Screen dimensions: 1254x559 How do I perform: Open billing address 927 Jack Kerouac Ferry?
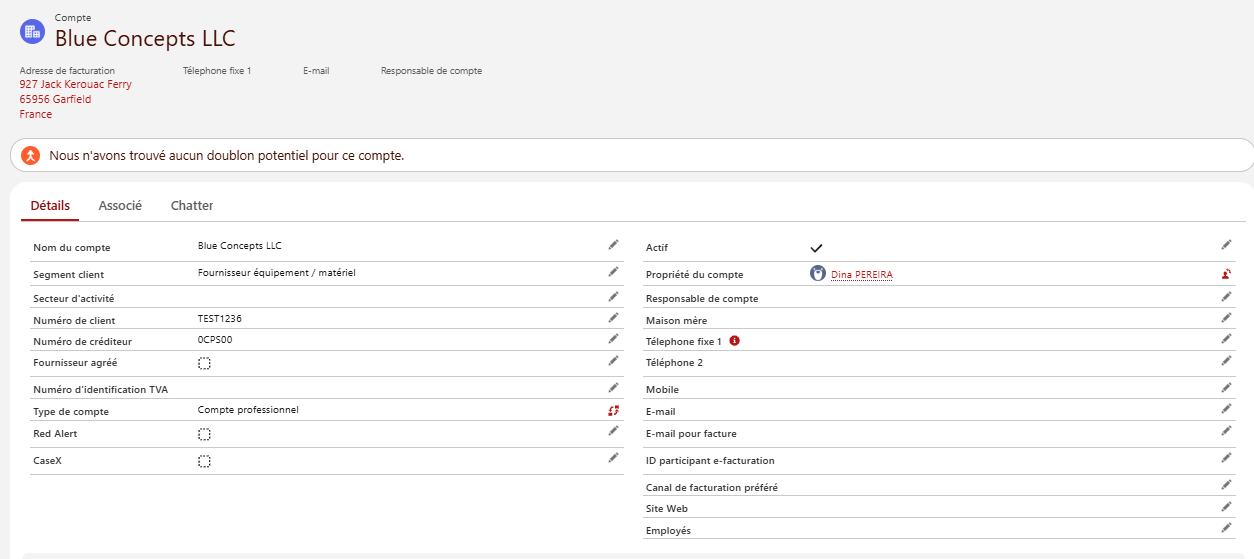tap(76, 85)
